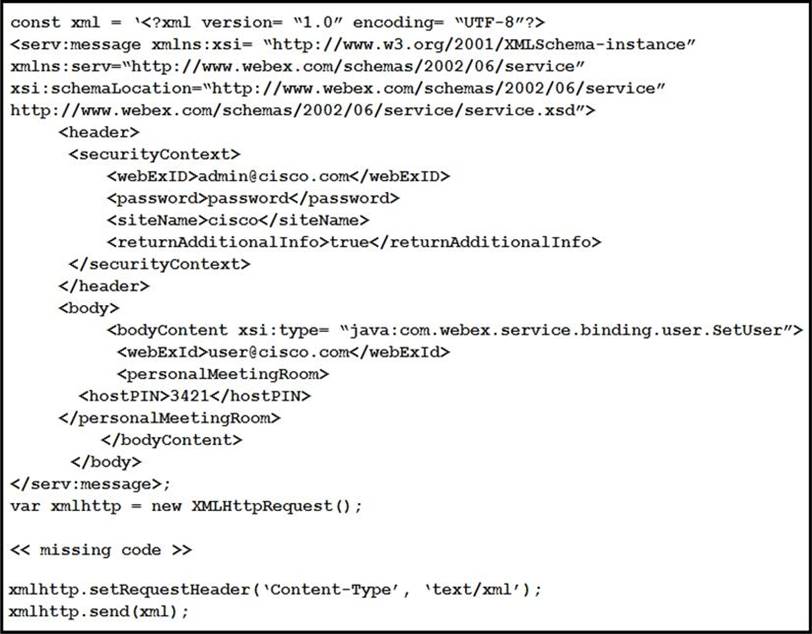Click the XMLSchema-instance namespace URL
This screenshot has height=634, width=812.
(479, 45)
